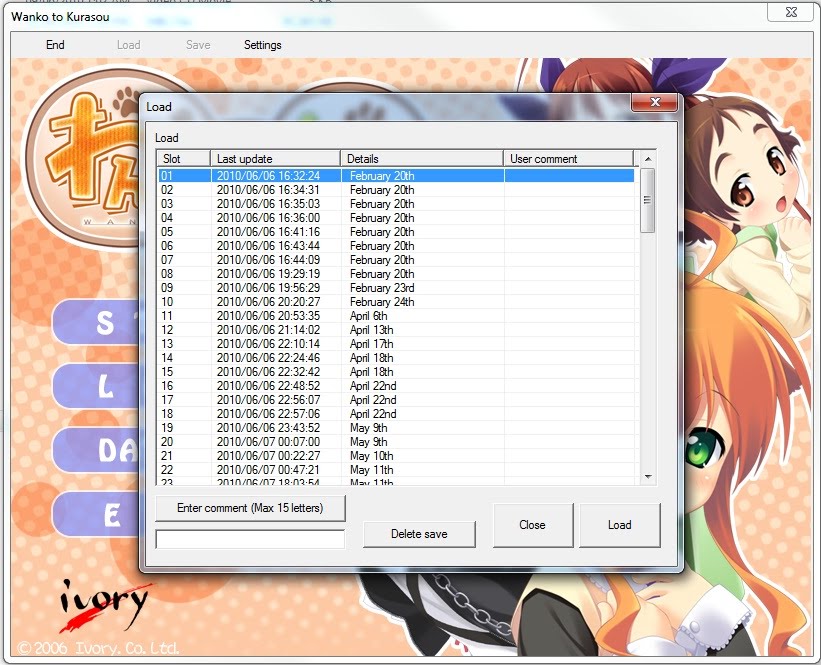Click the Close button
Screen dimensions: 821x665
[532, 525]
